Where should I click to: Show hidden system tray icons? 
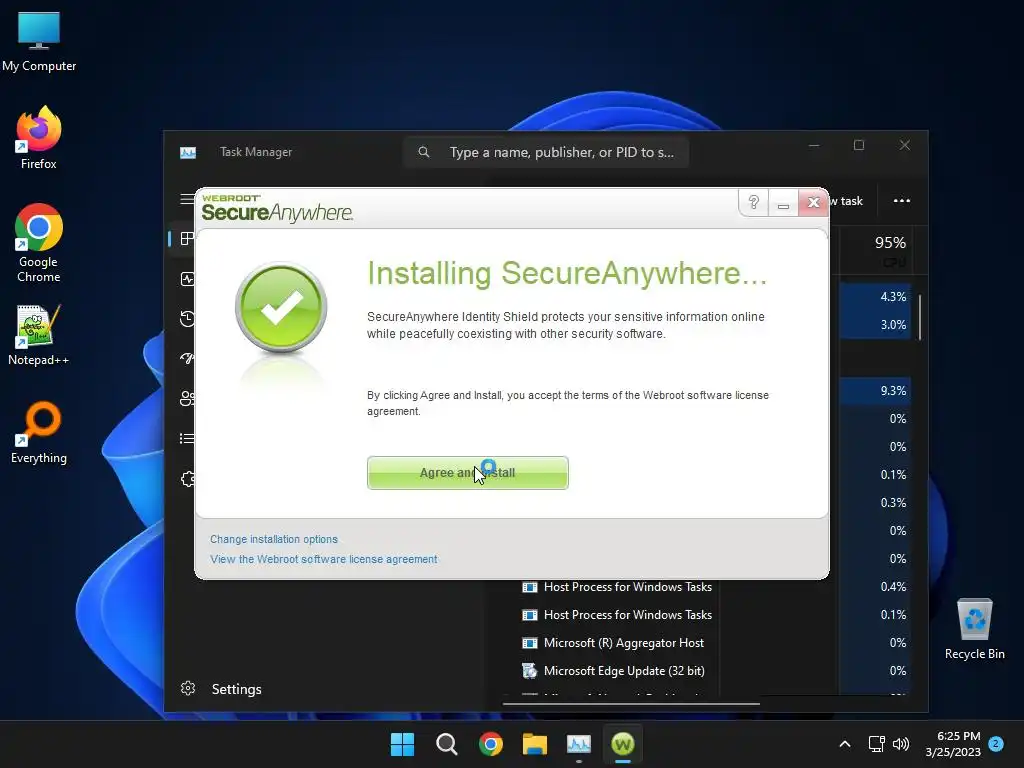click(x=844, y=744)
